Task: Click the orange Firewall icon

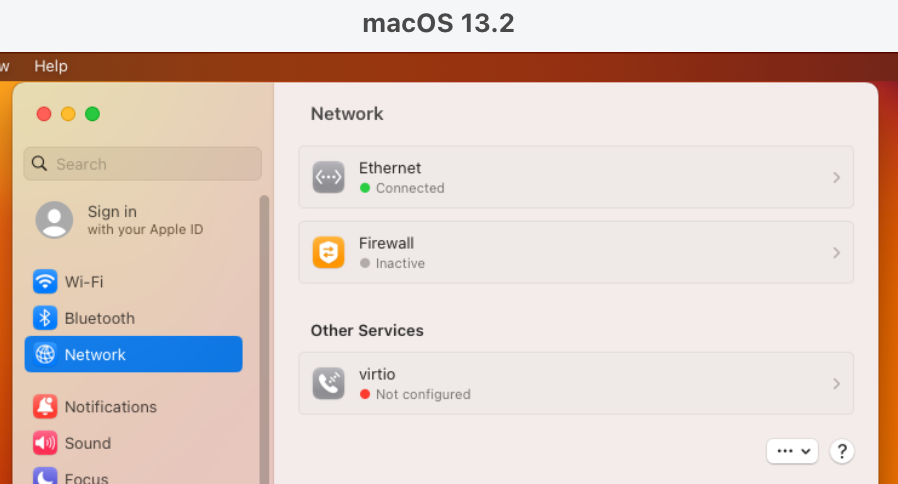Action: tap(328, 253)
